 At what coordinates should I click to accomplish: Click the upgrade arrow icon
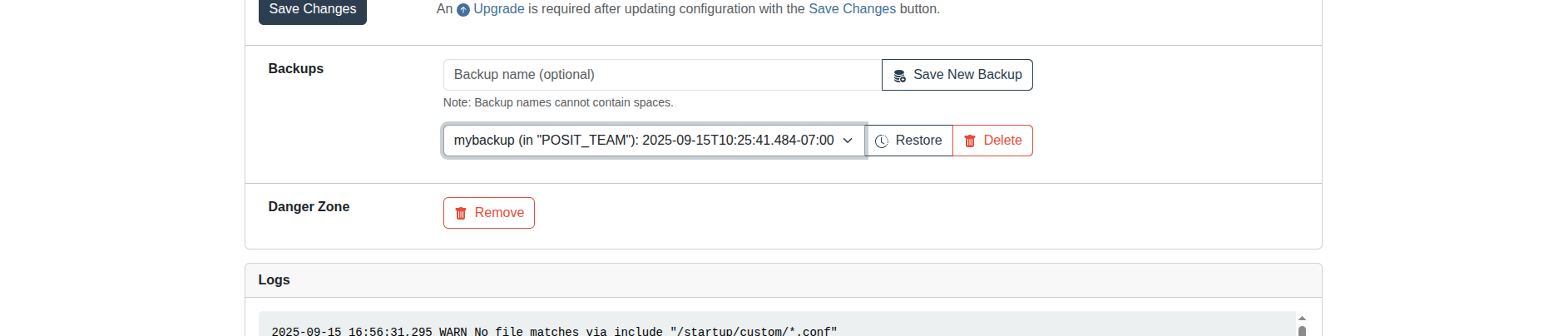click(463, 10)
